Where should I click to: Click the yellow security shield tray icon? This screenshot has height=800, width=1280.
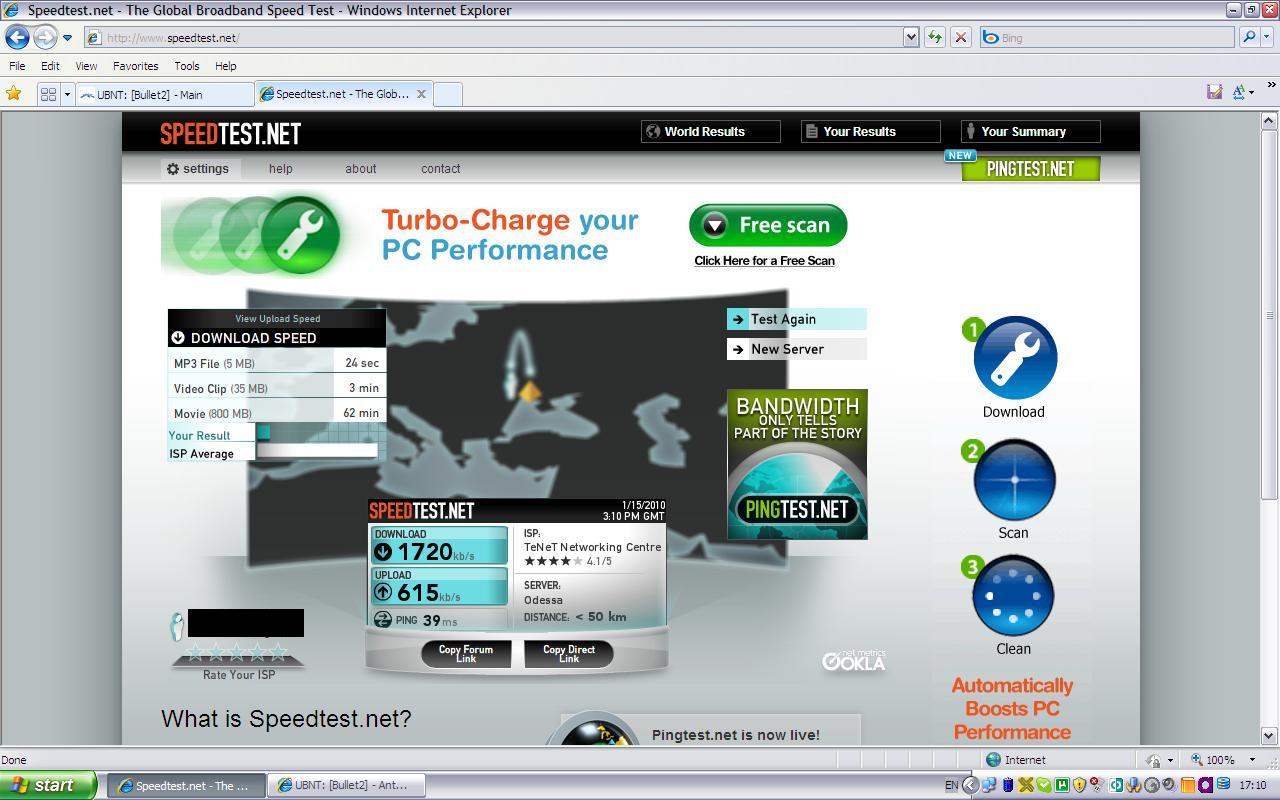click(1079, 785)
